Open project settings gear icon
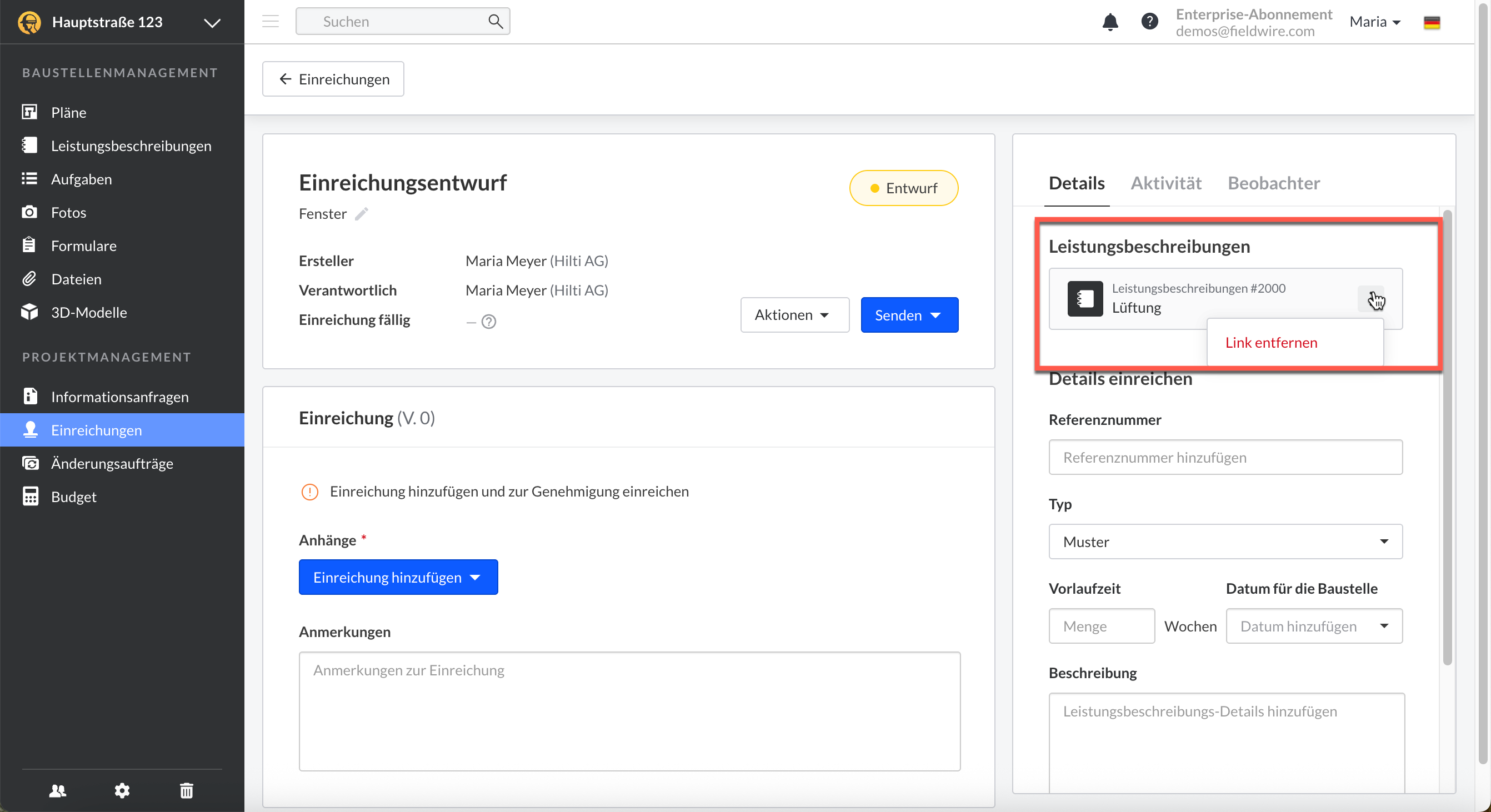Screen dimensions: 1491x812 pos(122,790)
